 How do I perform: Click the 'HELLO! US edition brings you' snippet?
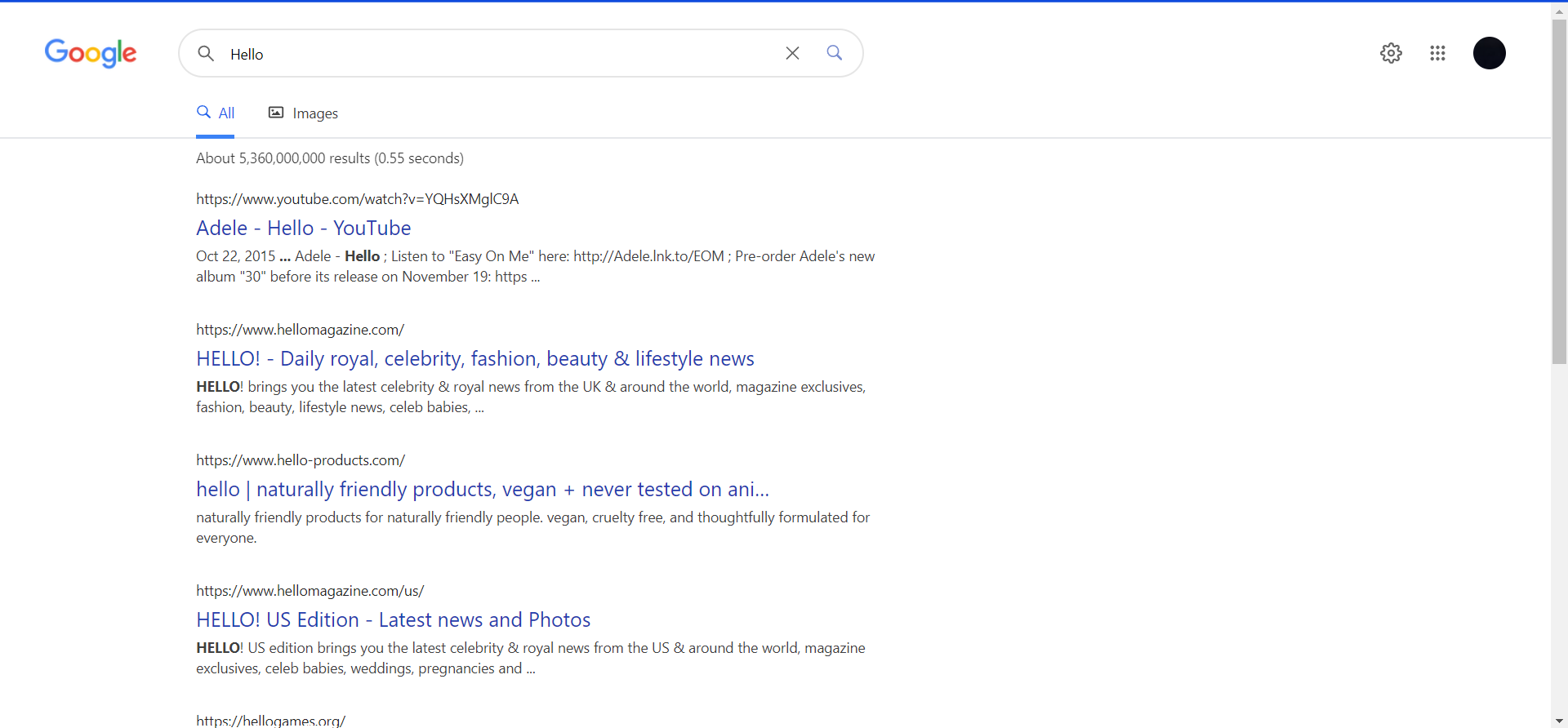pyautogui.click(x=531, y=658)
